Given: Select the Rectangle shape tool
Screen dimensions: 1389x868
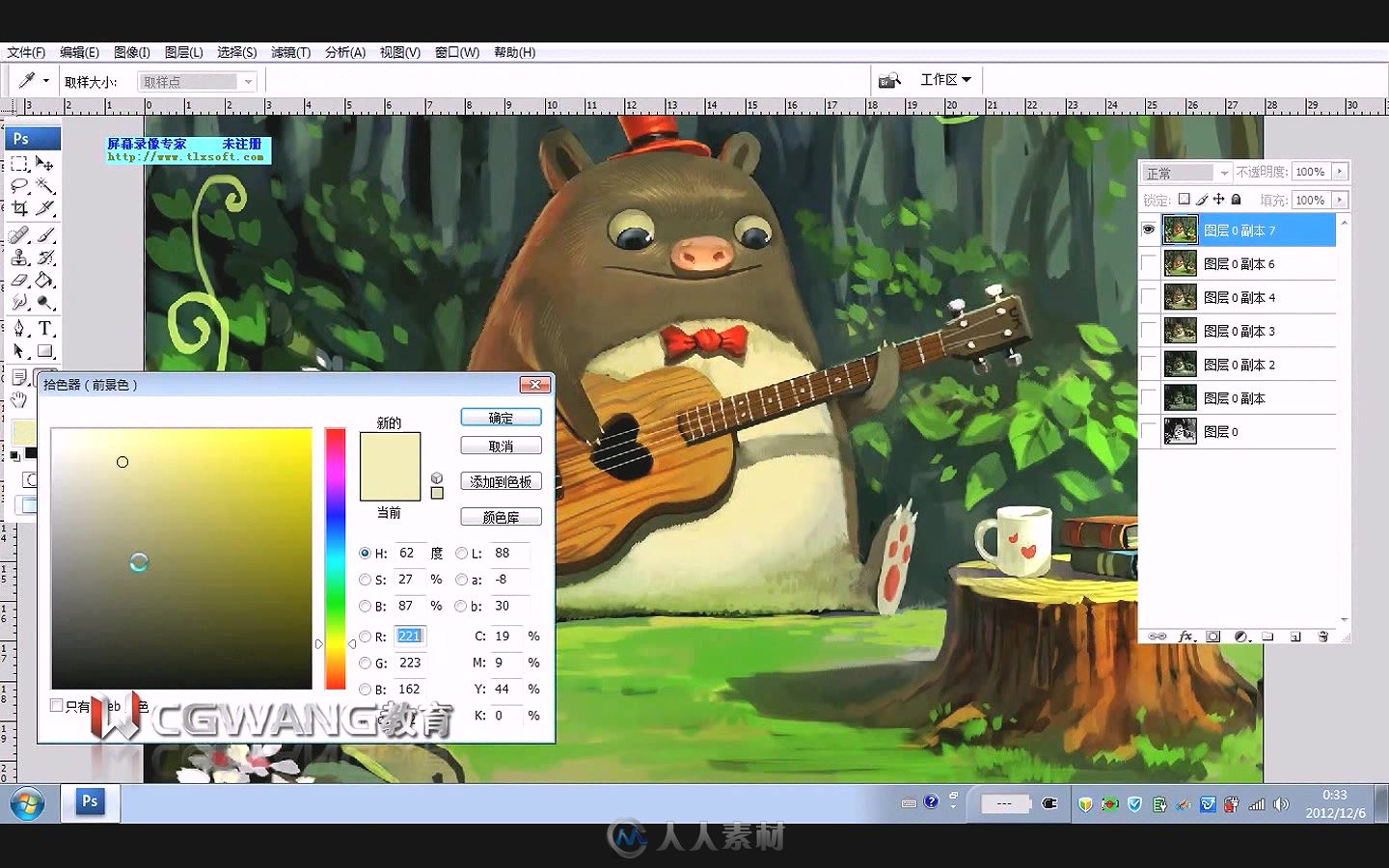Looking at the screenshot, I should point(44,352).
